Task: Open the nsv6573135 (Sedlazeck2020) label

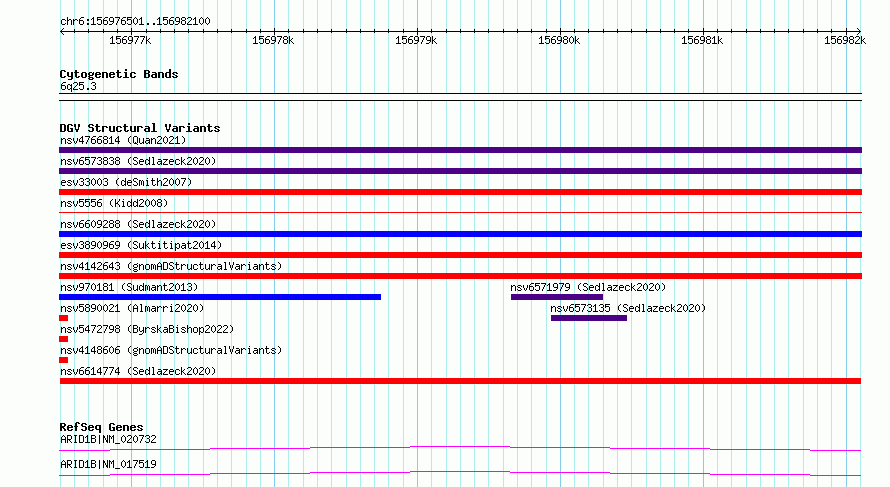Action: 628,308
